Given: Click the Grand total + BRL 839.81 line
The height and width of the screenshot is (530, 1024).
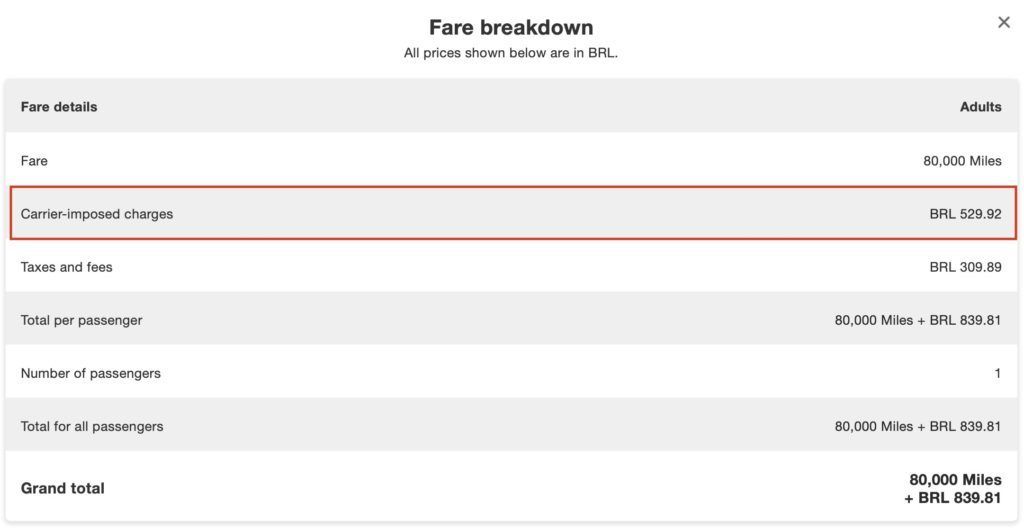Looking at the screenshot, I should tap(953, 498).
